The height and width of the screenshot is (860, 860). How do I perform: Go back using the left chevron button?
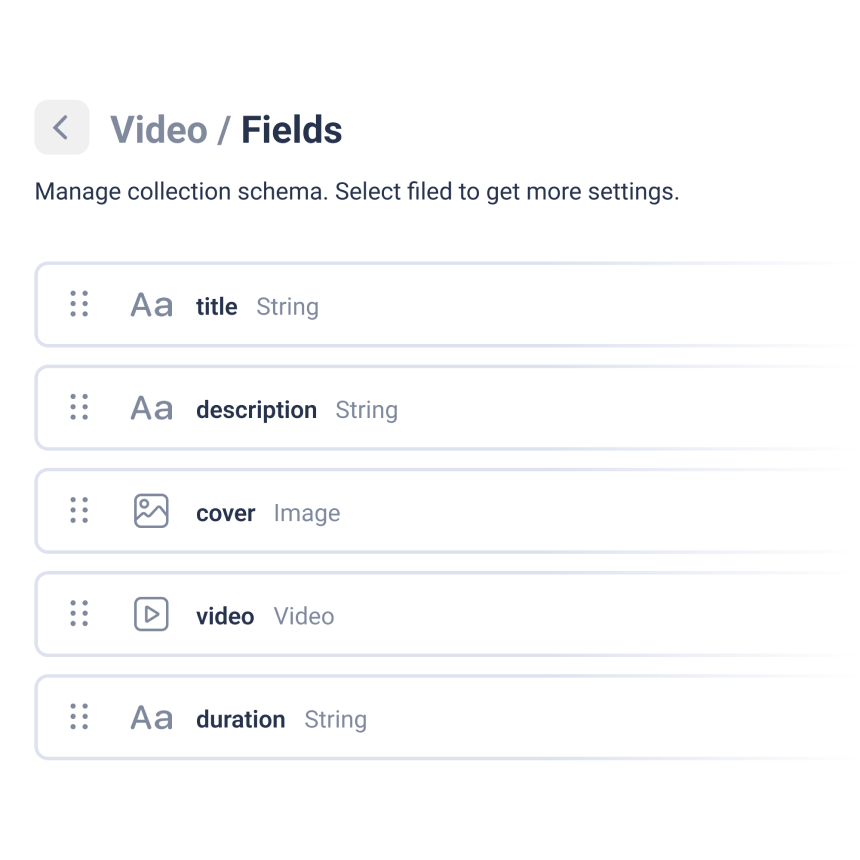click(61, 127)
